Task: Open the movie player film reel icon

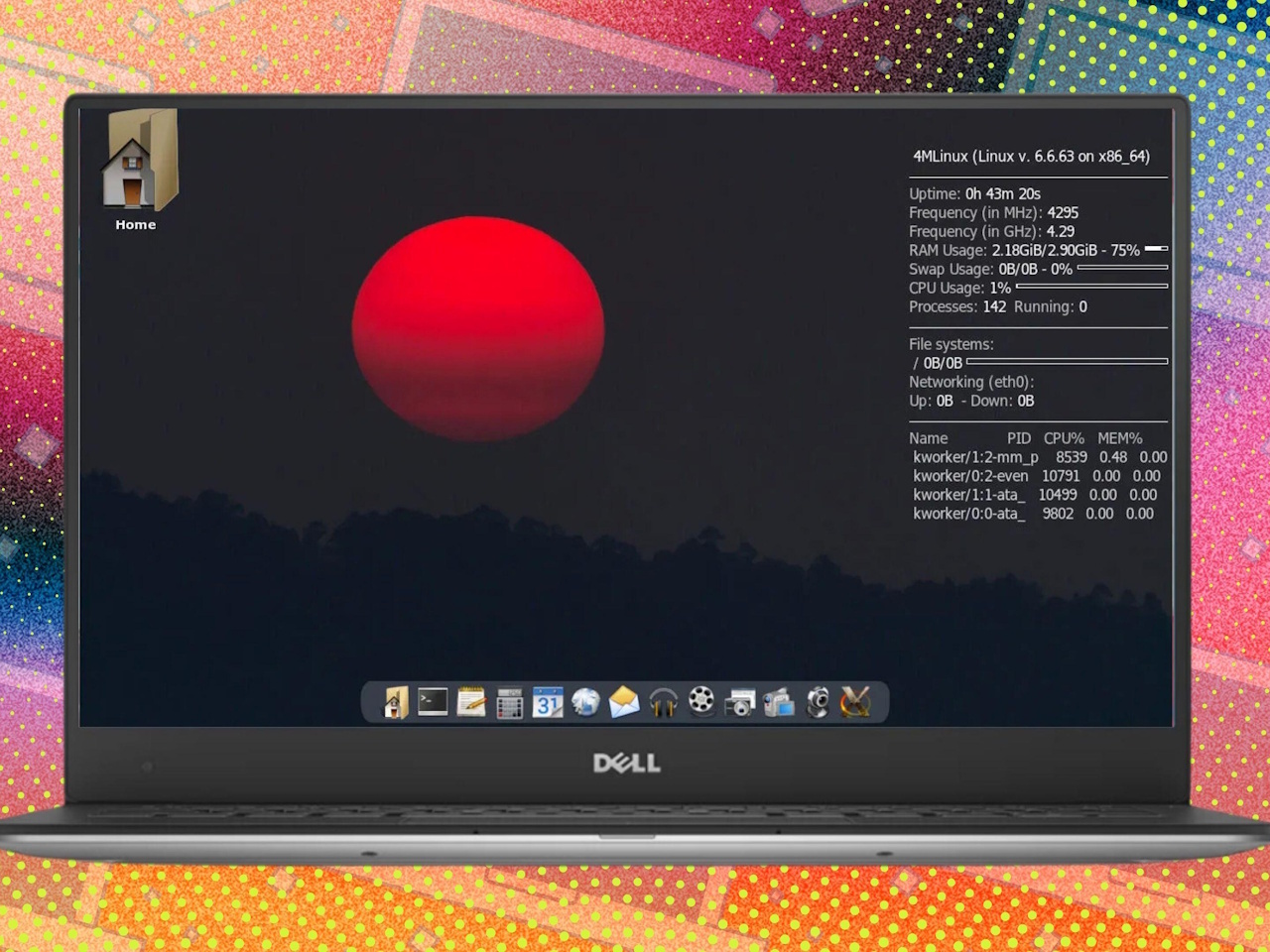Action: (x=701, y=702)
